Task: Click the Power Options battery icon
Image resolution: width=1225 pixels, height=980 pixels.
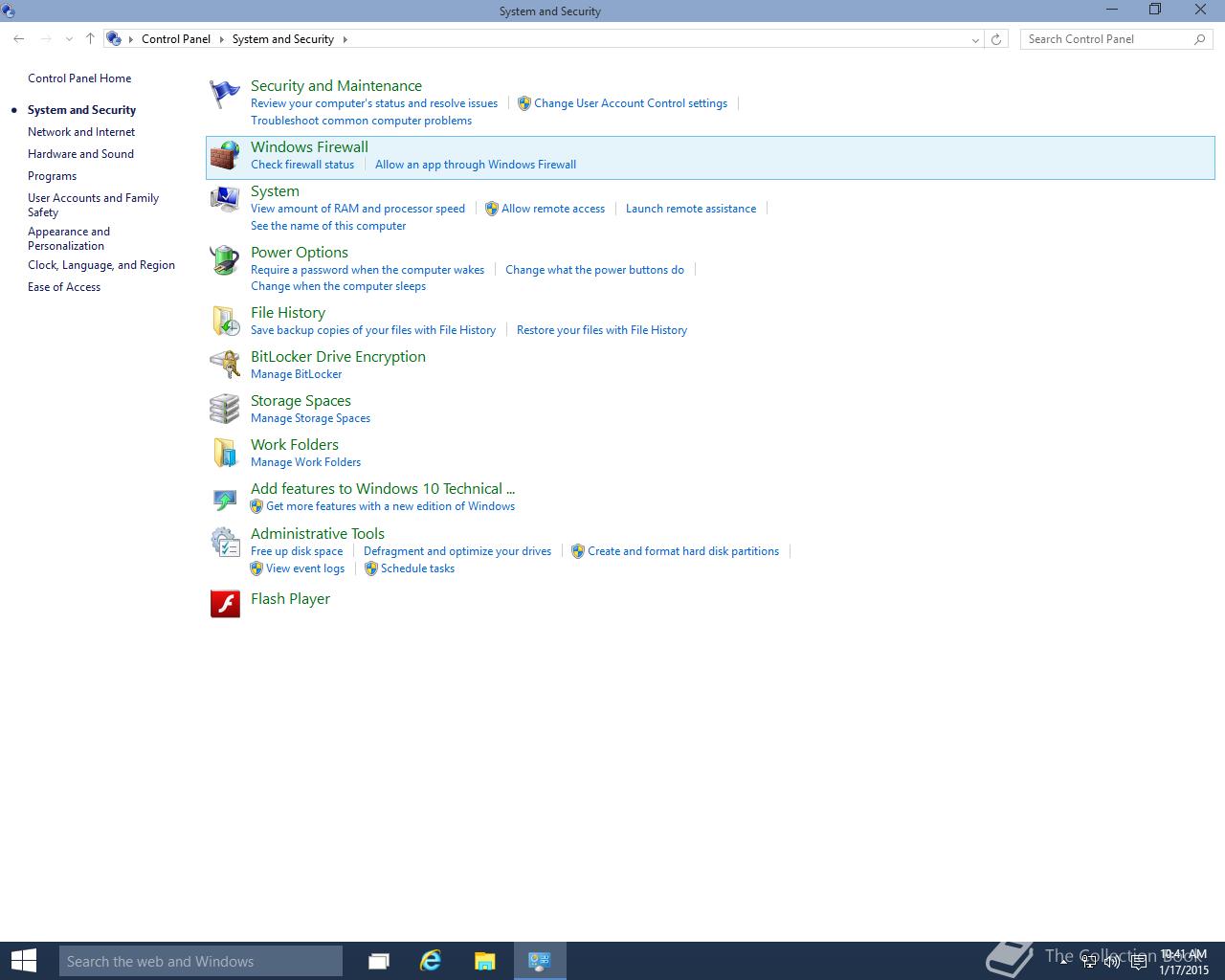Action: click(225, 260)
